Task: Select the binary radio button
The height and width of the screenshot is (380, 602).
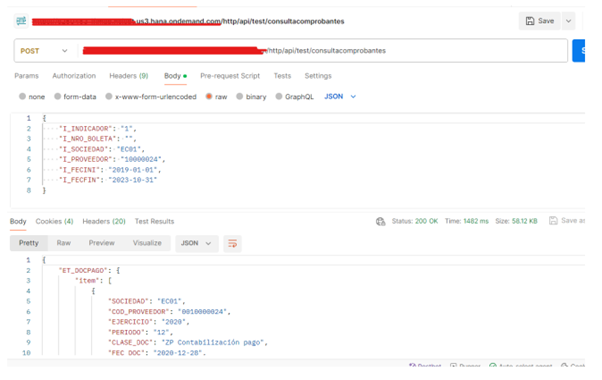Action: pos(240,96)
